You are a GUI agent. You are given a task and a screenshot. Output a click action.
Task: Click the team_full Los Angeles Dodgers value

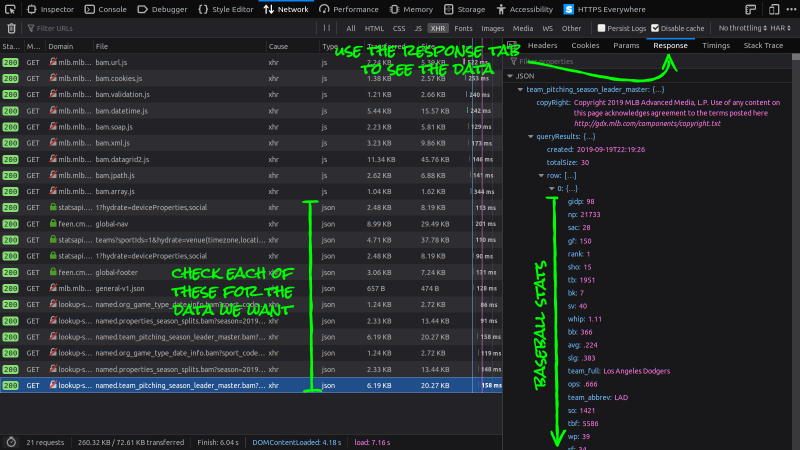pyautogui.click(x=636, y=371)
